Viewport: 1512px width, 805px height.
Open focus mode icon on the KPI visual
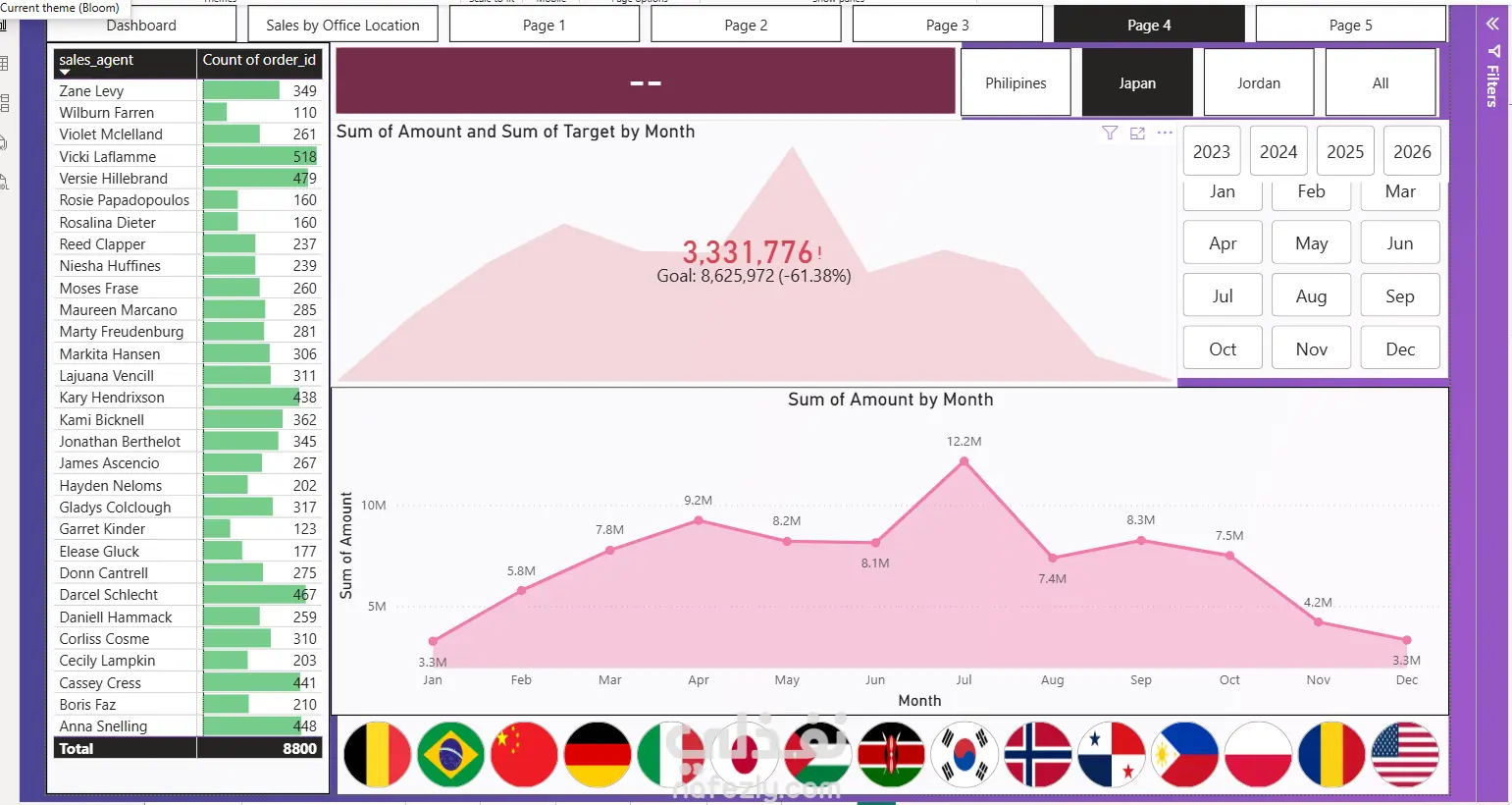click(1137, 133)
